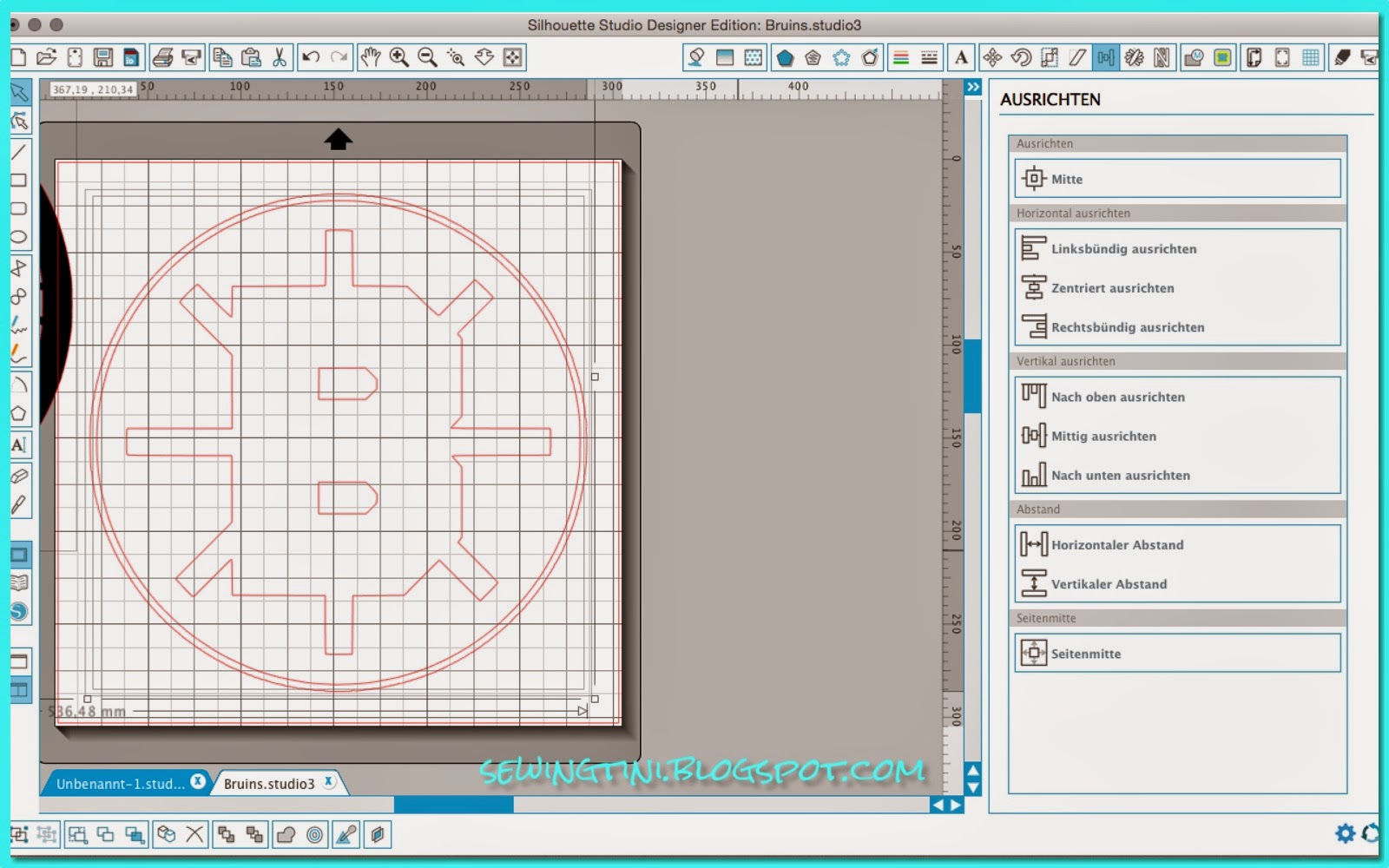Open the Replicate panel

tap(1135, 57)
